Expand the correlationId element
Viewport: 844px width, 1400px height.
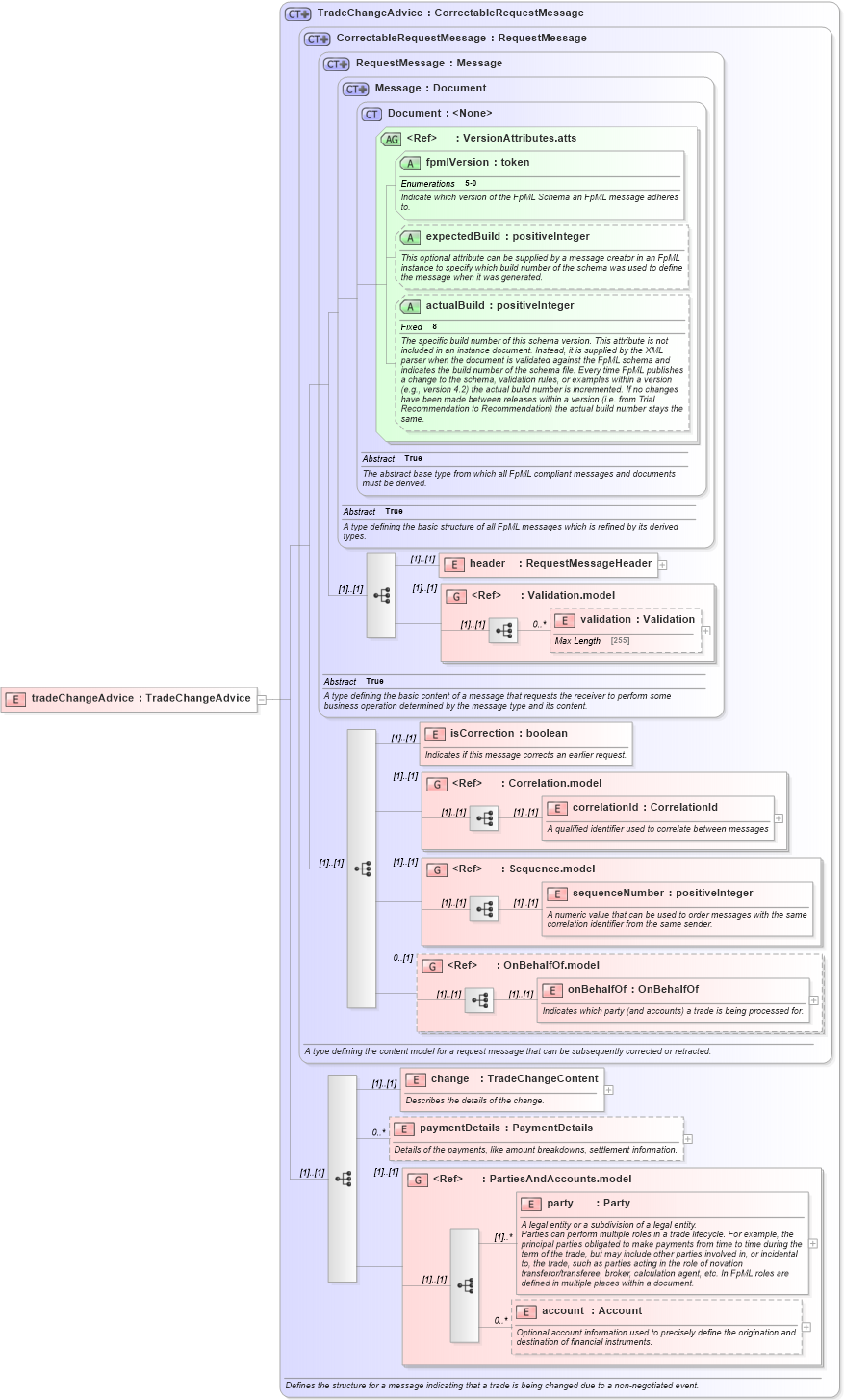click(x=779, y=818)
